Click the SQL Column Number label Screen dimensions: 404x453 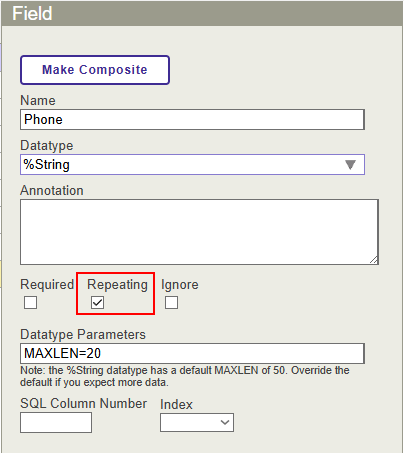point(84,403)
